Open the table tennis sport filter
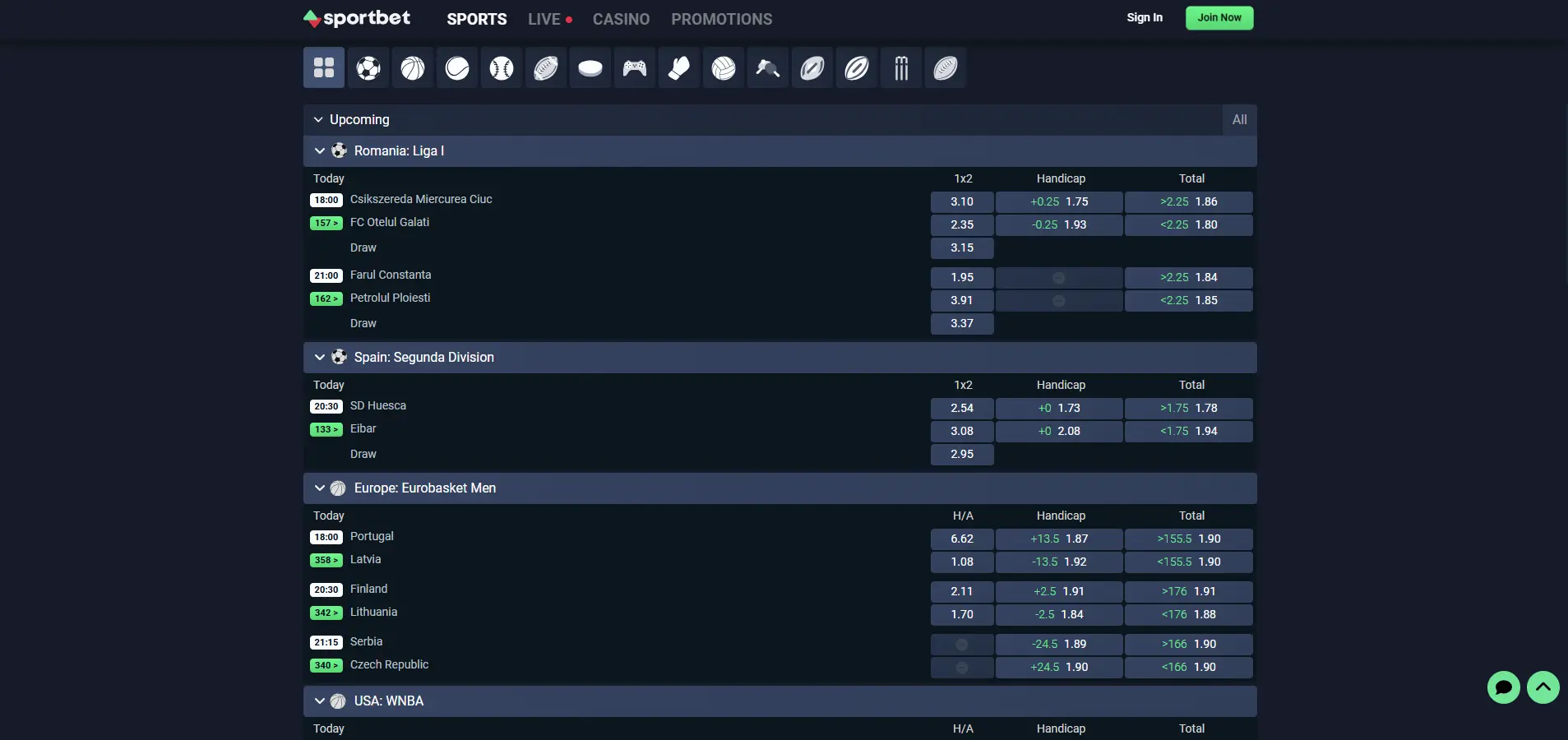This screenshot has height=740, width=1568. click(767, 68)
